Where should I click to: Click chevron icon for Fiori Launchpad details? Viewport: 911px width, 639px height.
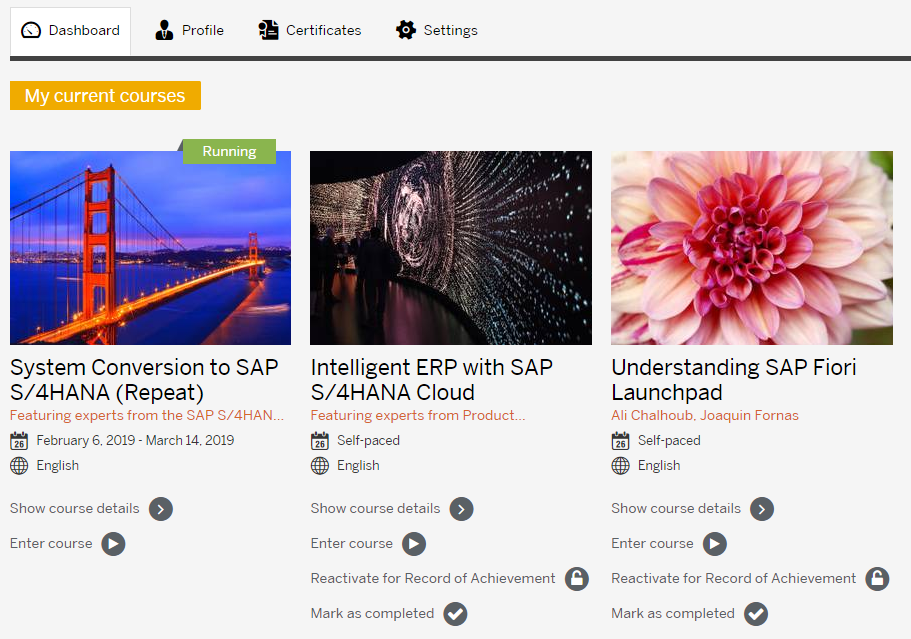pos(762,509)
